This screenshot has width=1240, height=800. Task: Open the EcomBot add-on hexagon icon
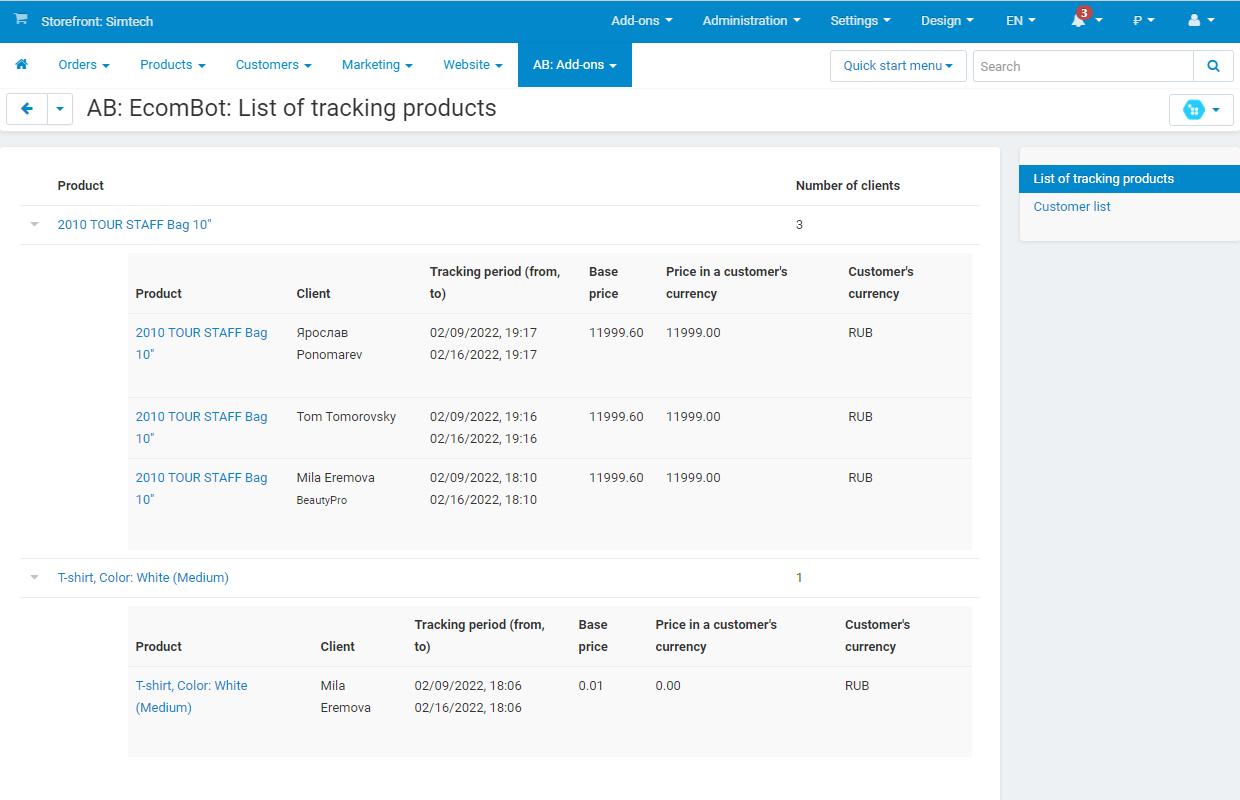tap(1195, 109)
